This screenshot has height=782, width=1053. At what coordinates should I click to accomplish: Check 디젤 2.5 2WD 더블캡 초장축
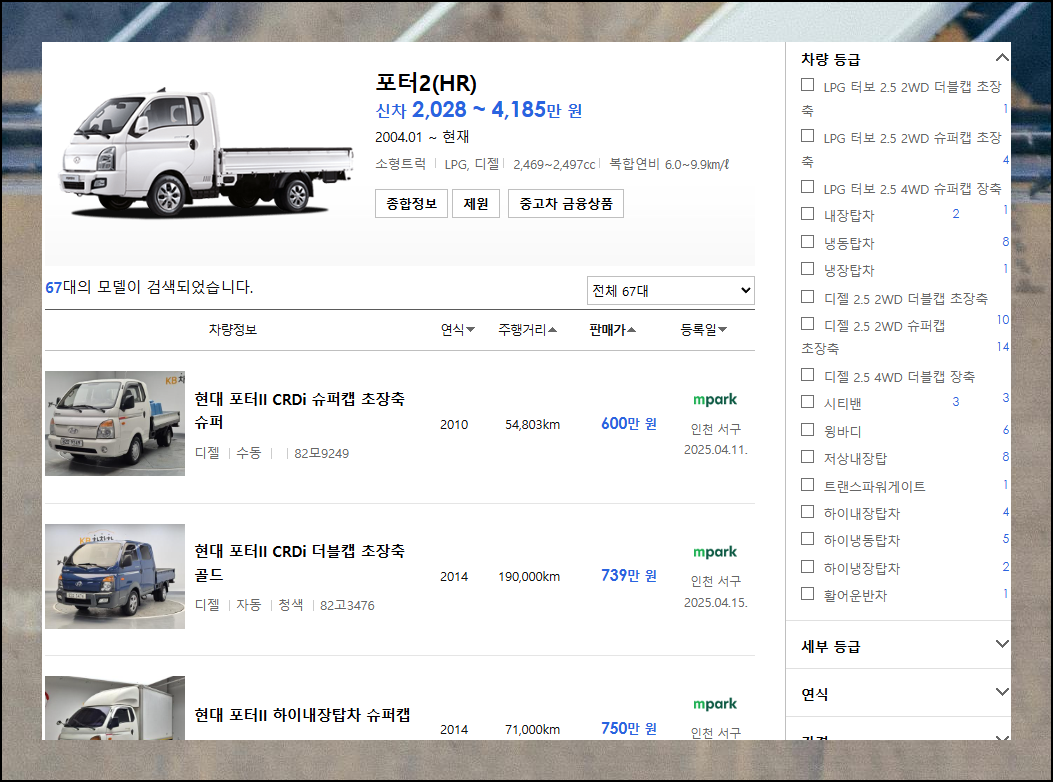[808, 297]
